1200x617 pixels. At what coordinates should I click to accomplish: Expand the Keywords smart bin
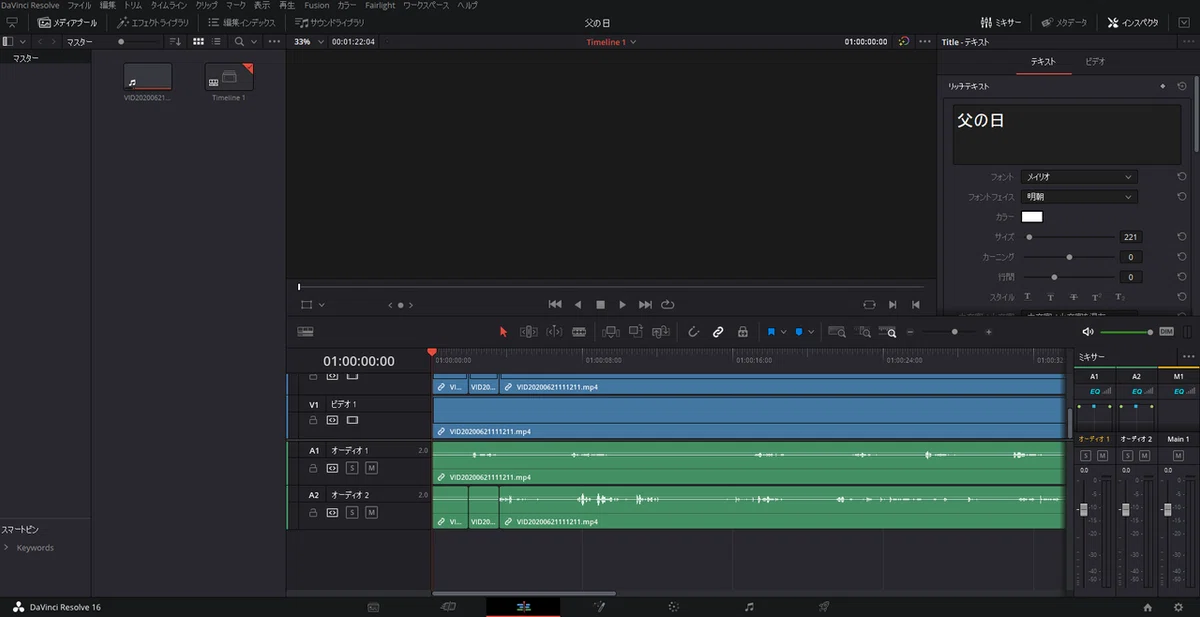tap(7, 548)
